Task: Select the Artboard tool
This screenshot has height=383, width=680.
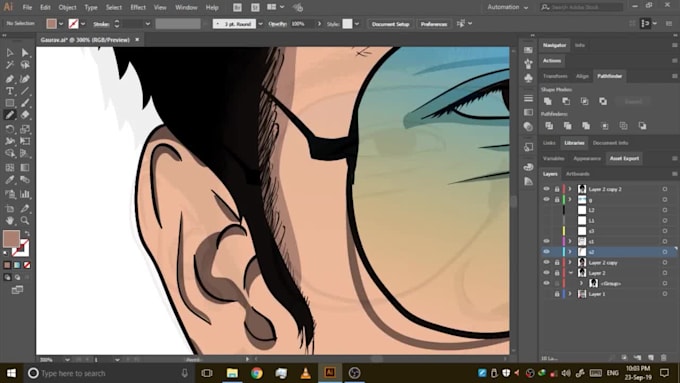Action: pos(10,208)
